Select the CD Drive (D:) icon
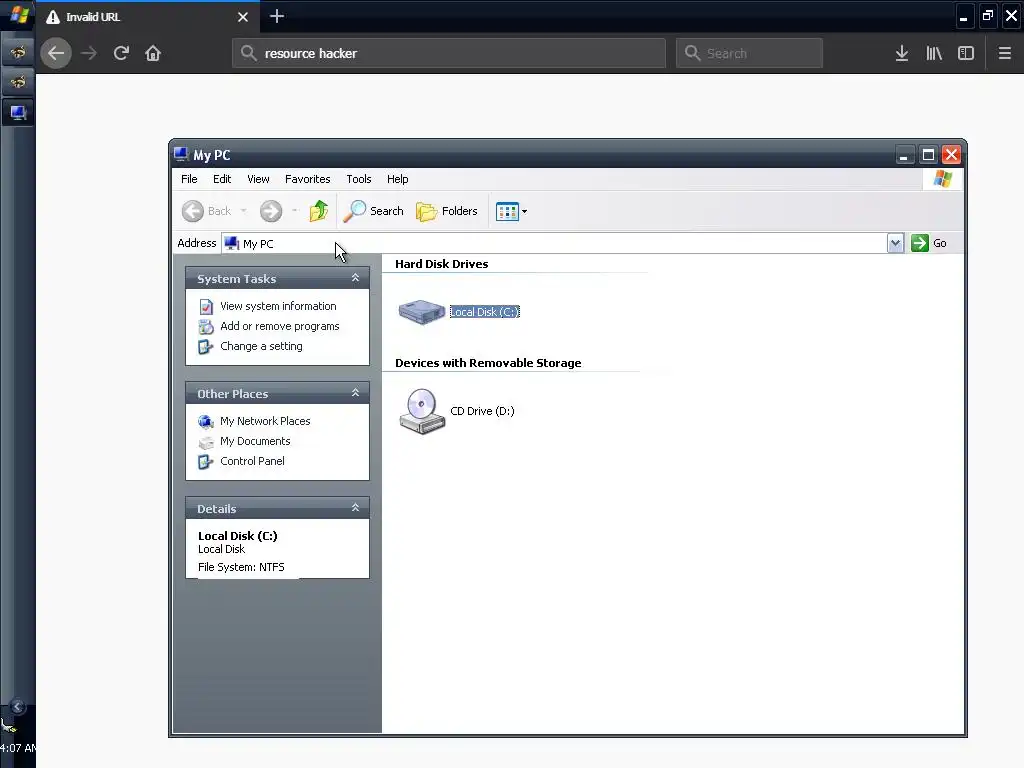Screen dimensions: 1024x768 click(x=422, y=411)
